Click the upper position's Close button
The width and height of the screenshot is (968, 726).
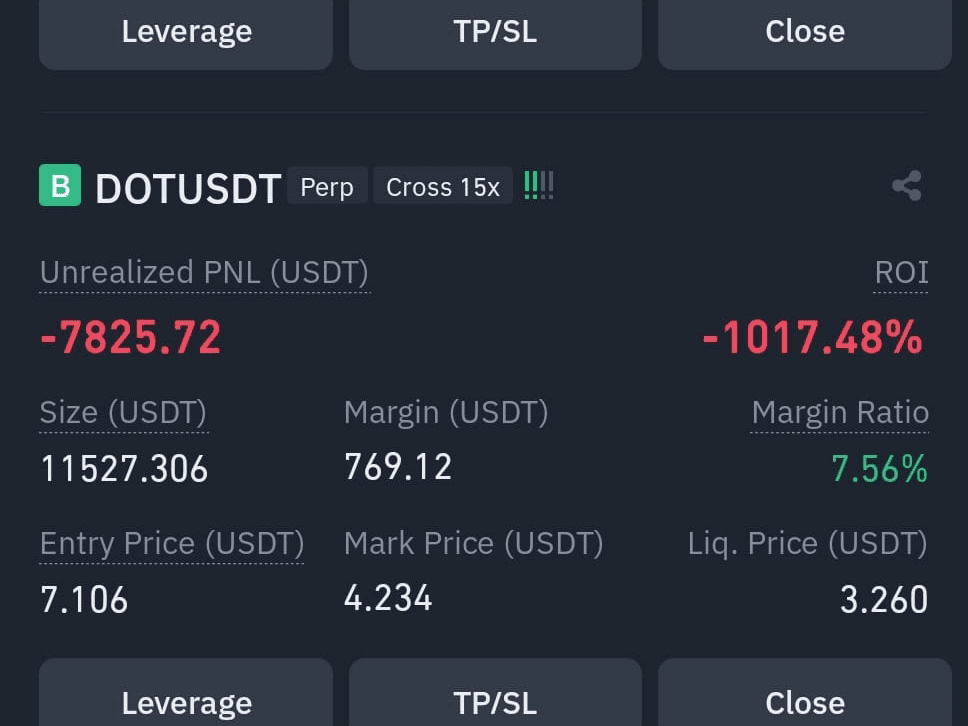(805, 34)
